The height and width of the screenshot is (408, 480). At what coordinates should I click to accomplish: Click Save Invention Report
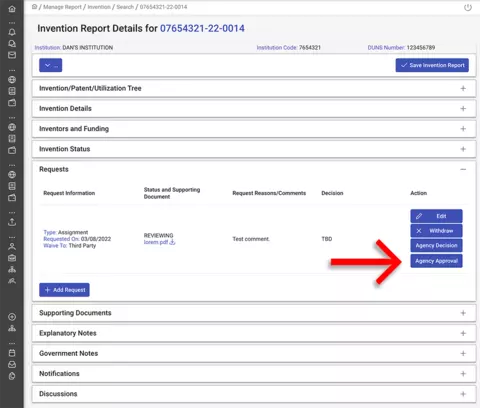click(x=432, y=65)
